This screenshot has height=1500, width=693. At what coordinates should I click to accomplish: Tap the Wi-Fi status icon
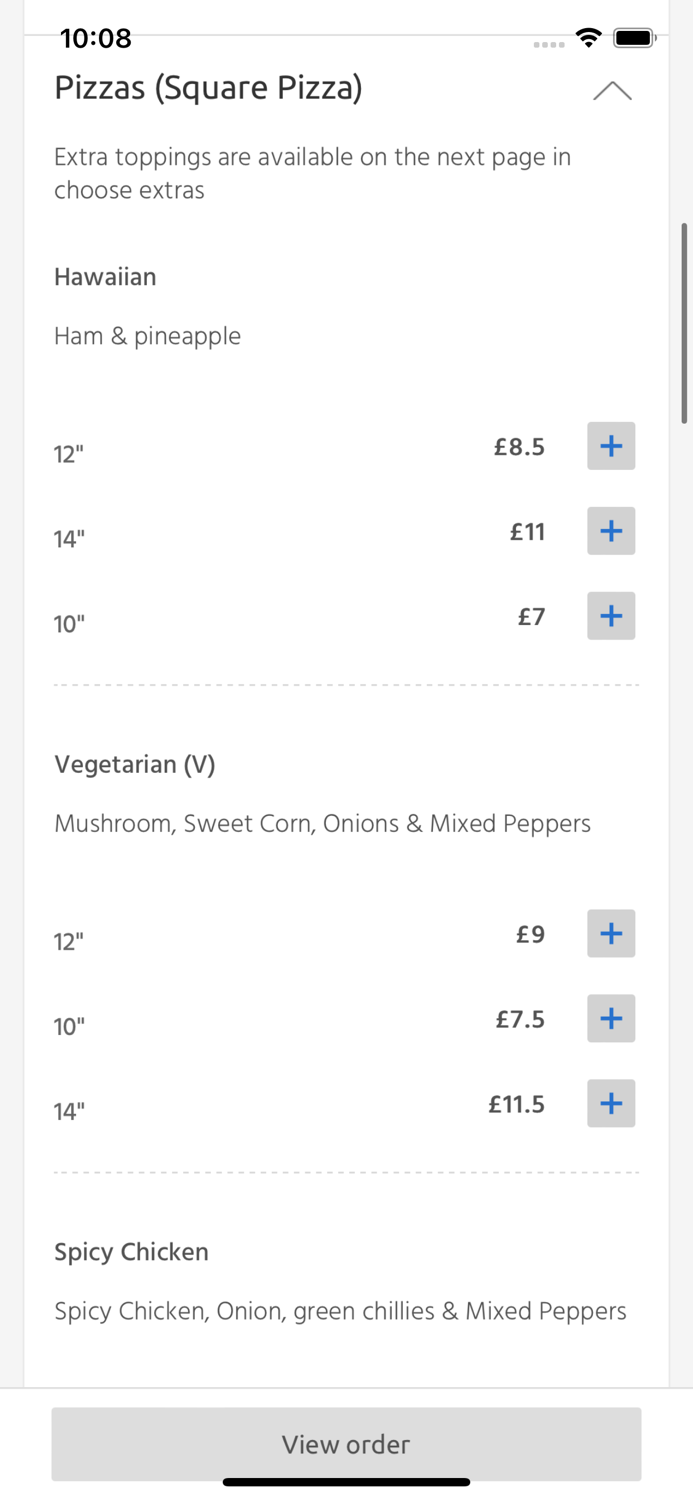click(x=589, y=38)
